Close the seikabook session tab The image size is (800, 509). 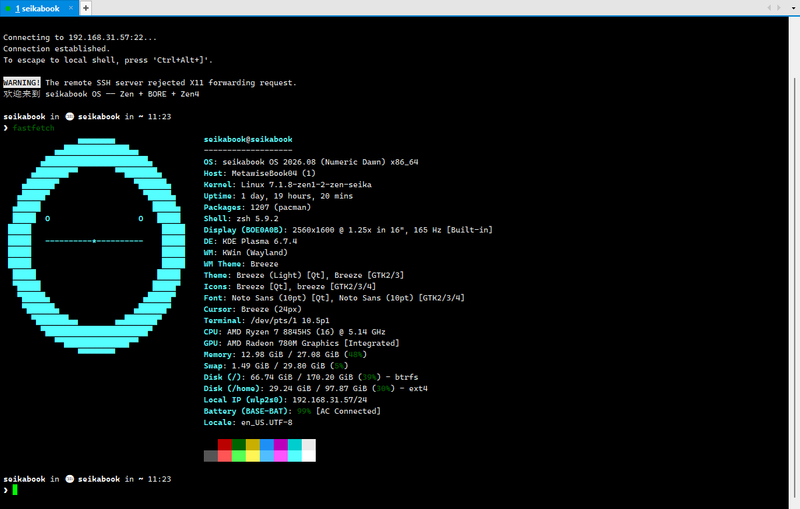pos(71,8)
